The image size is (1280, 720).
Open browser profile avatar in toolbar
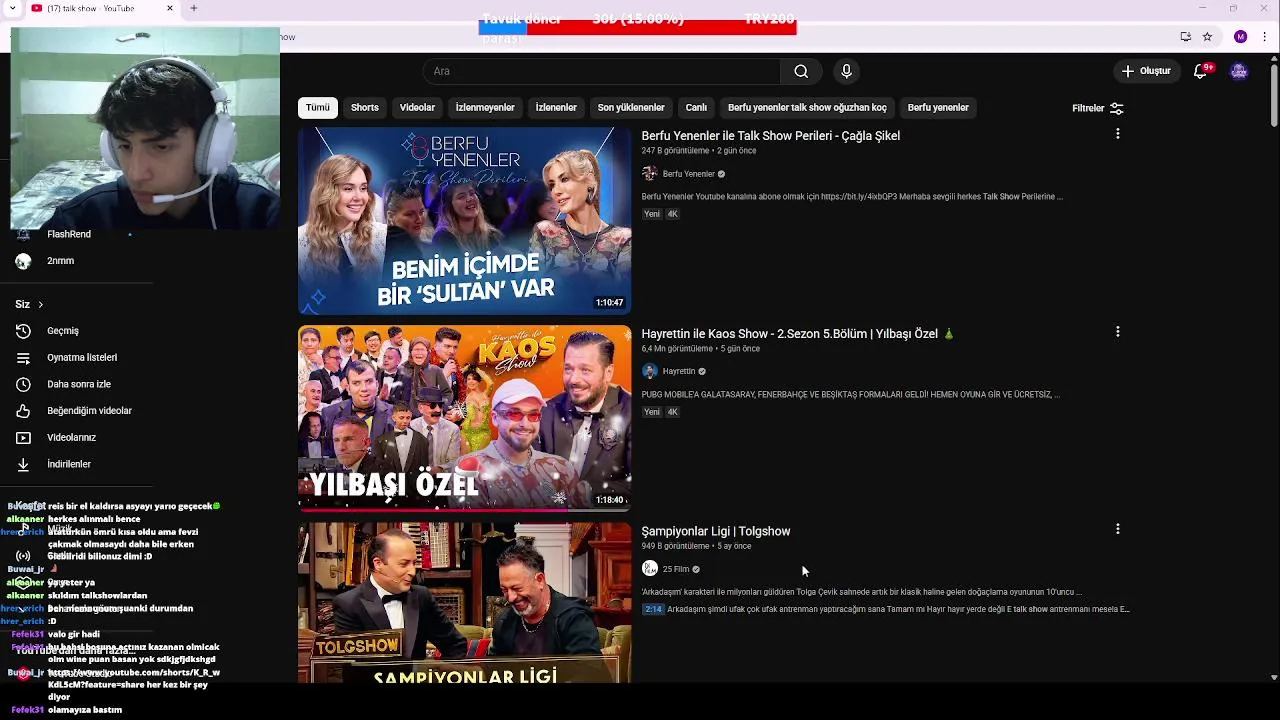click(1241, 37)
